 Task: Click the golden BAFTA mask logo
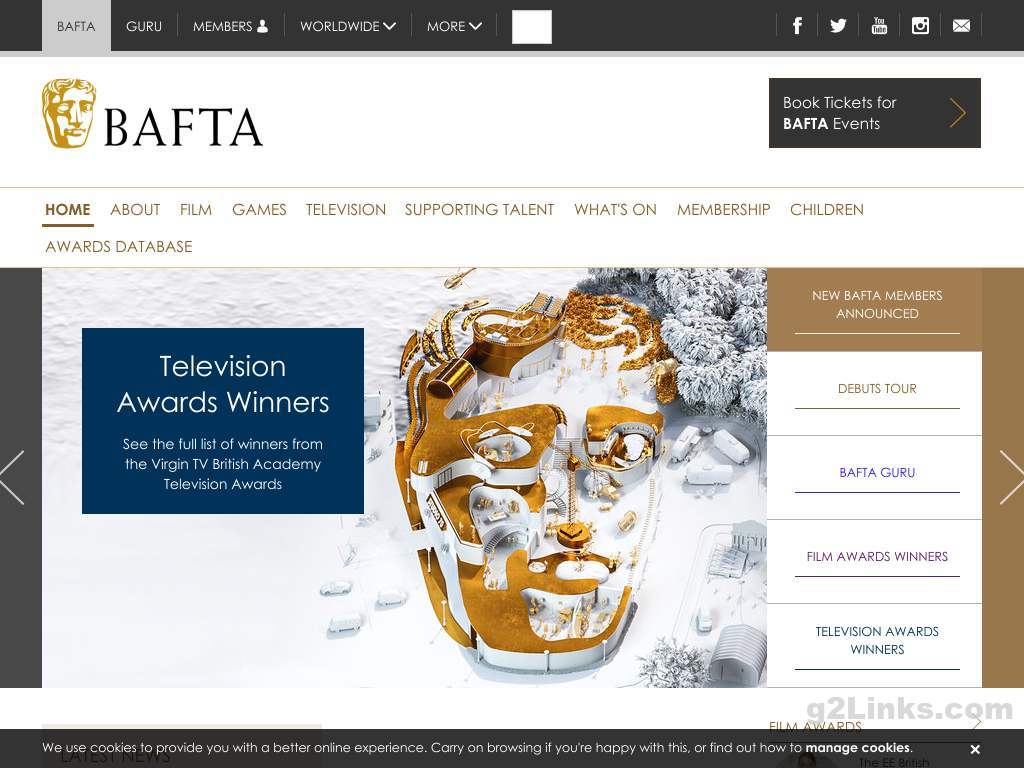(69, 113)
